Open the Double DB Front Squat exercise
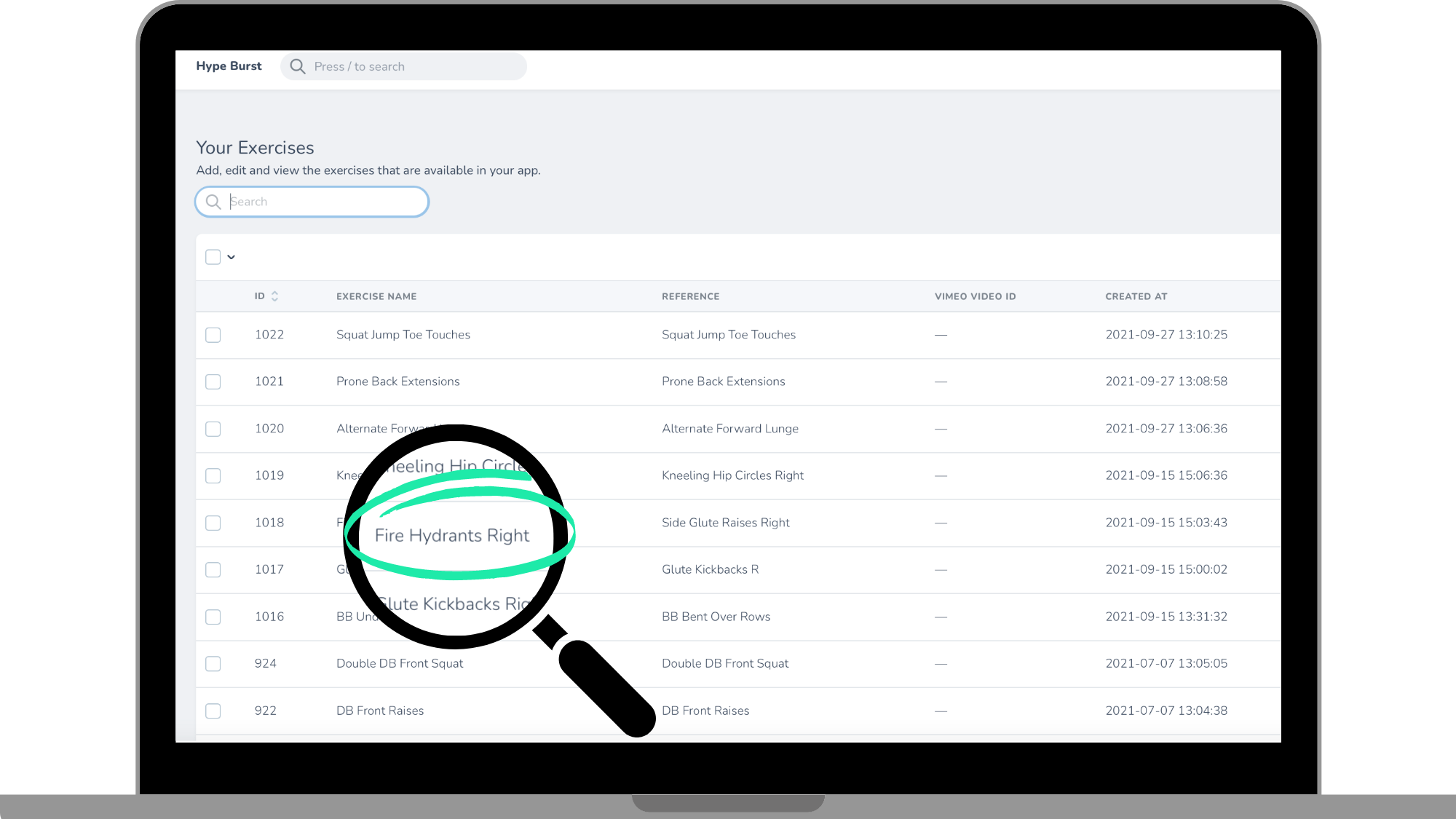The height and width of the screenshot is (819, 1456). [x=399, y=663]
